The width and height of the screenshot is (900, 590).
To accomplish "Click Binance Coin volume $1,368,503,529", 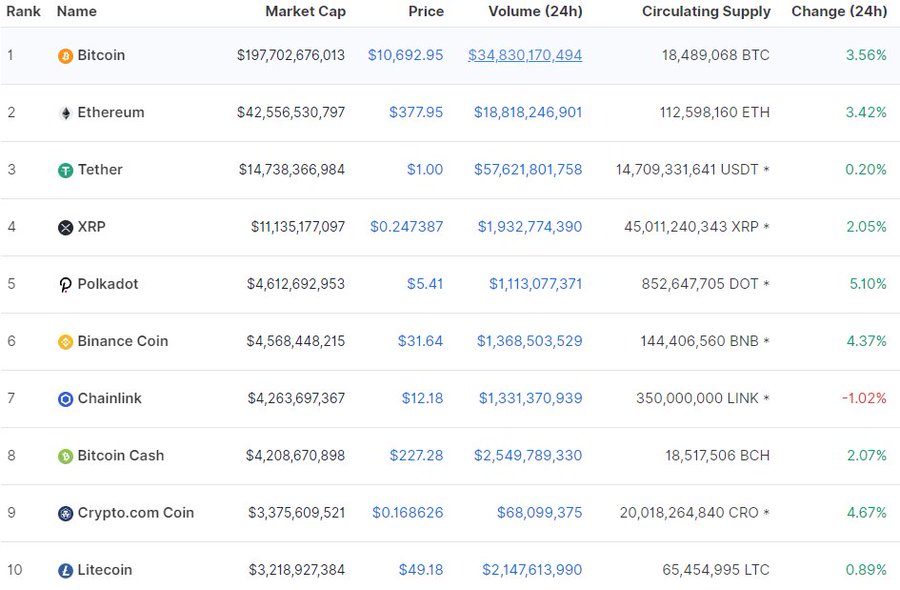I will 529,341.
